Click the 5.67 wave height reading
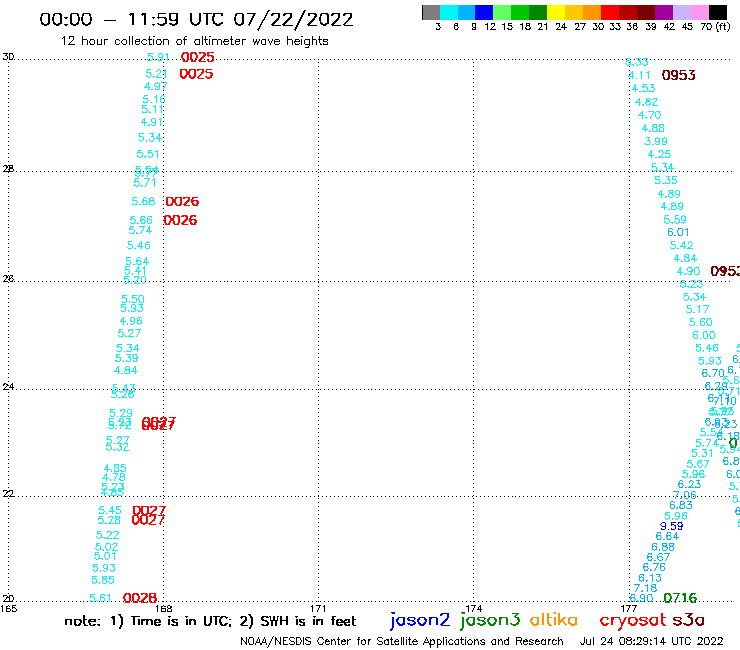 pyautogui.click(x=698, y=464)
